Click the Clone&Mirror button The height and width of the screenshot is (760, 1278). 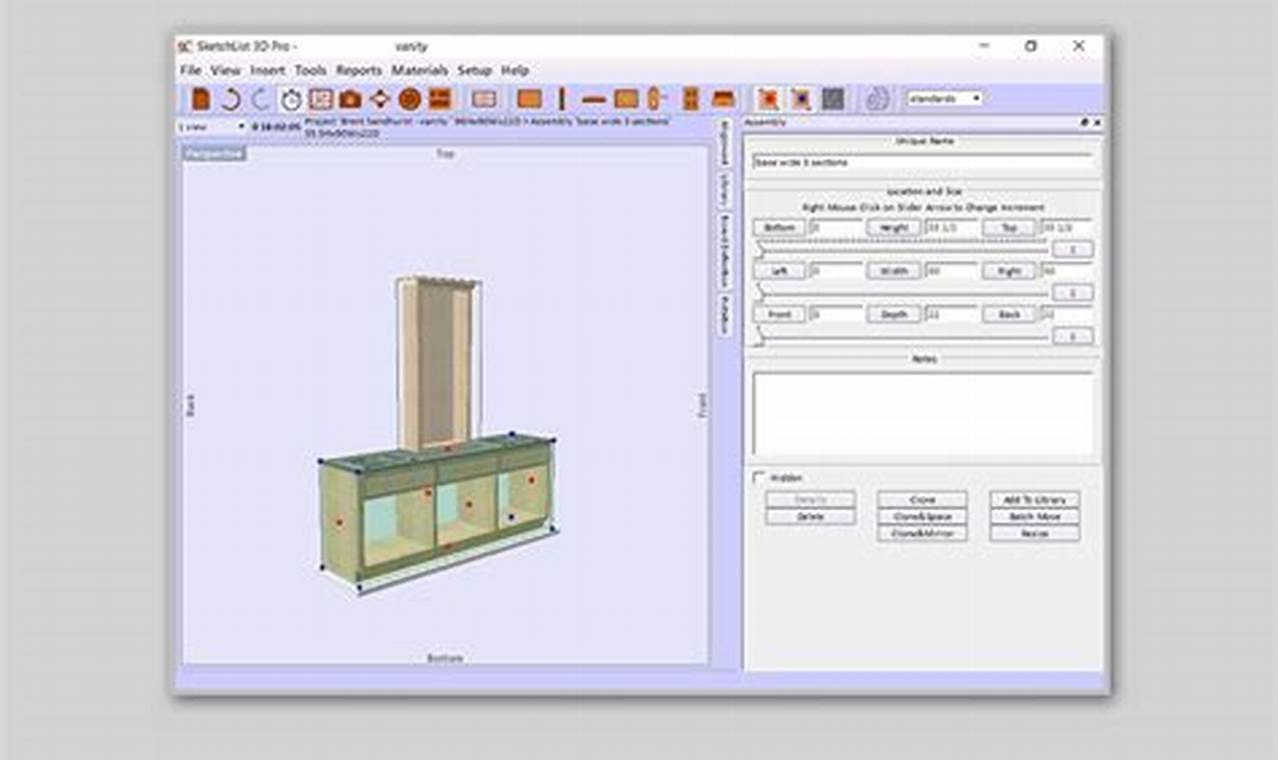[x=921, y=530]
